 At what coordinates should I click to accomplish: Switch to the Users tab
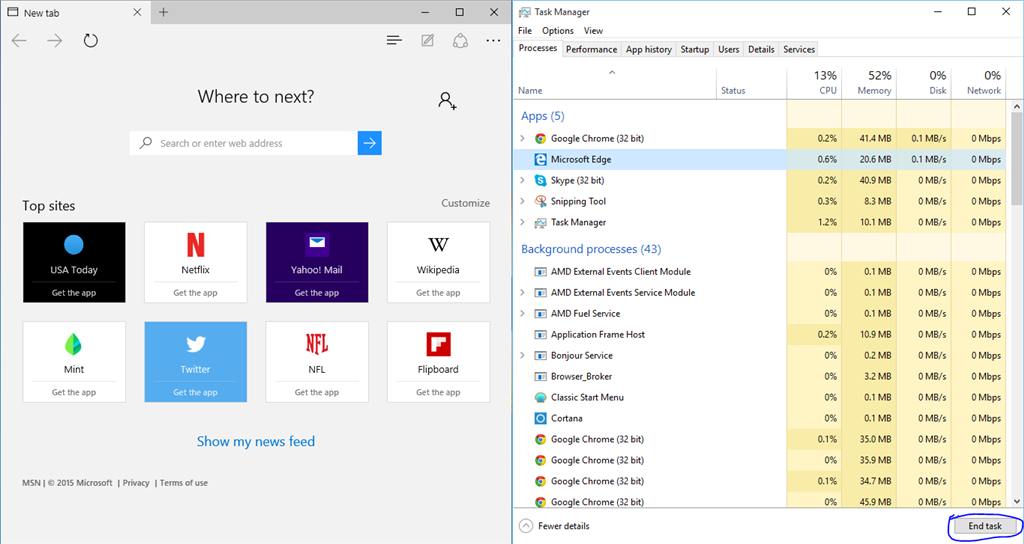point(728,50)
